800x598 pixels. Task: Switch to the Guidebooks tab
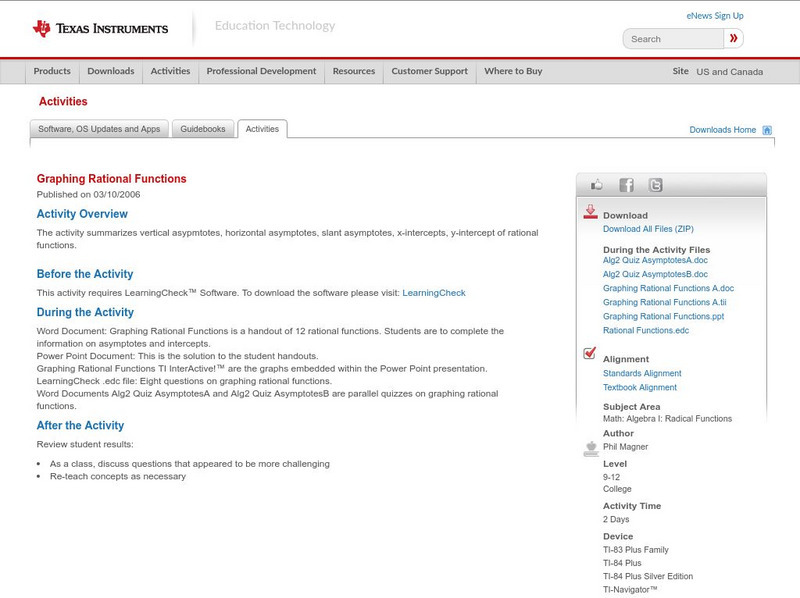tap(203, 129)
